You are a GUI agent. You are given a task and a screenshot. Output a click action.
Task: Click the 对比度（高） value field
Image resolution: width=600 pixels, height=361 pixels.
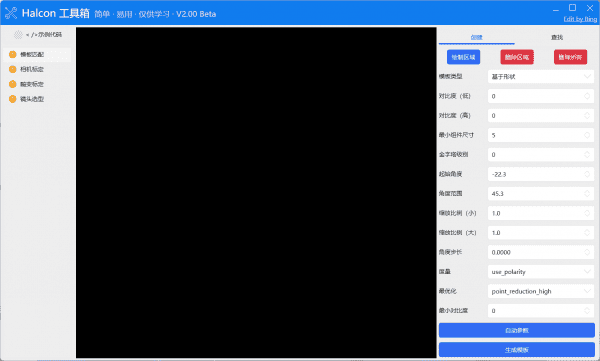pyautogui.click(x=541, y=116)
